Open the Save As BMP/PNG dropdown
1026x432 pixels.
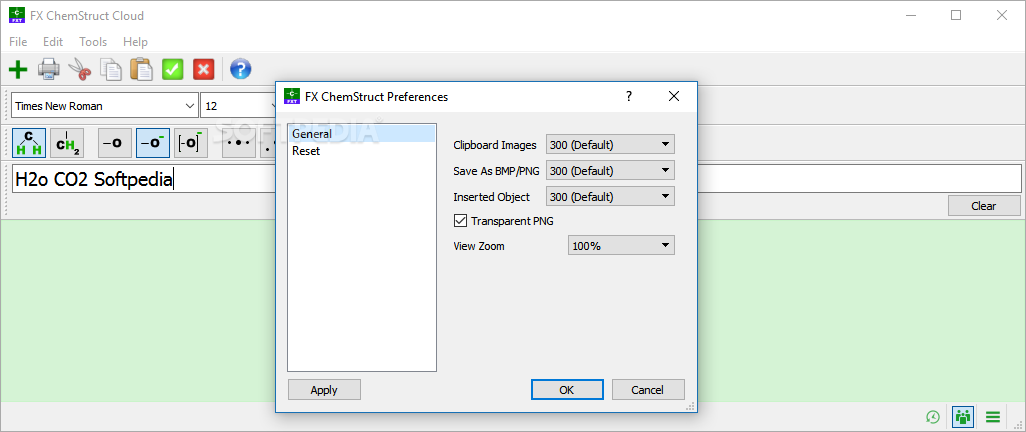(610, 171)
